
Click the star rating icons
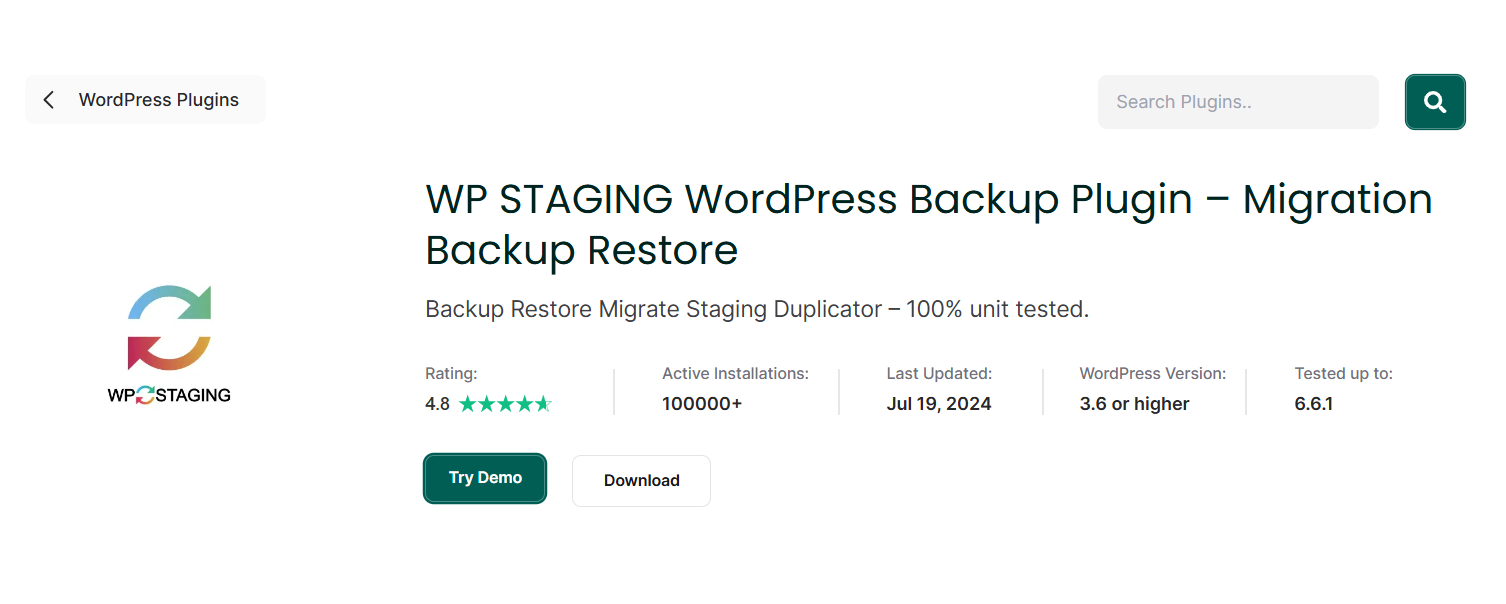505,404
